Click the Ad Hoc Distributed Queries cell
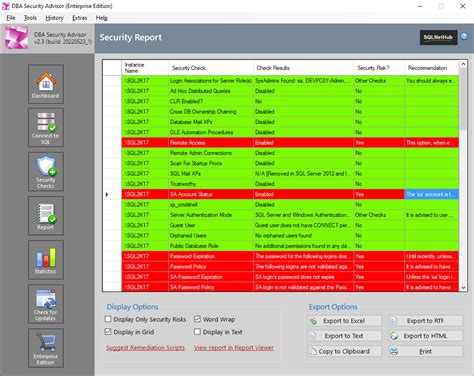Image resolution: width=474 pixels, height=376 pixels. pyautogui.click(x=211, y=91)
